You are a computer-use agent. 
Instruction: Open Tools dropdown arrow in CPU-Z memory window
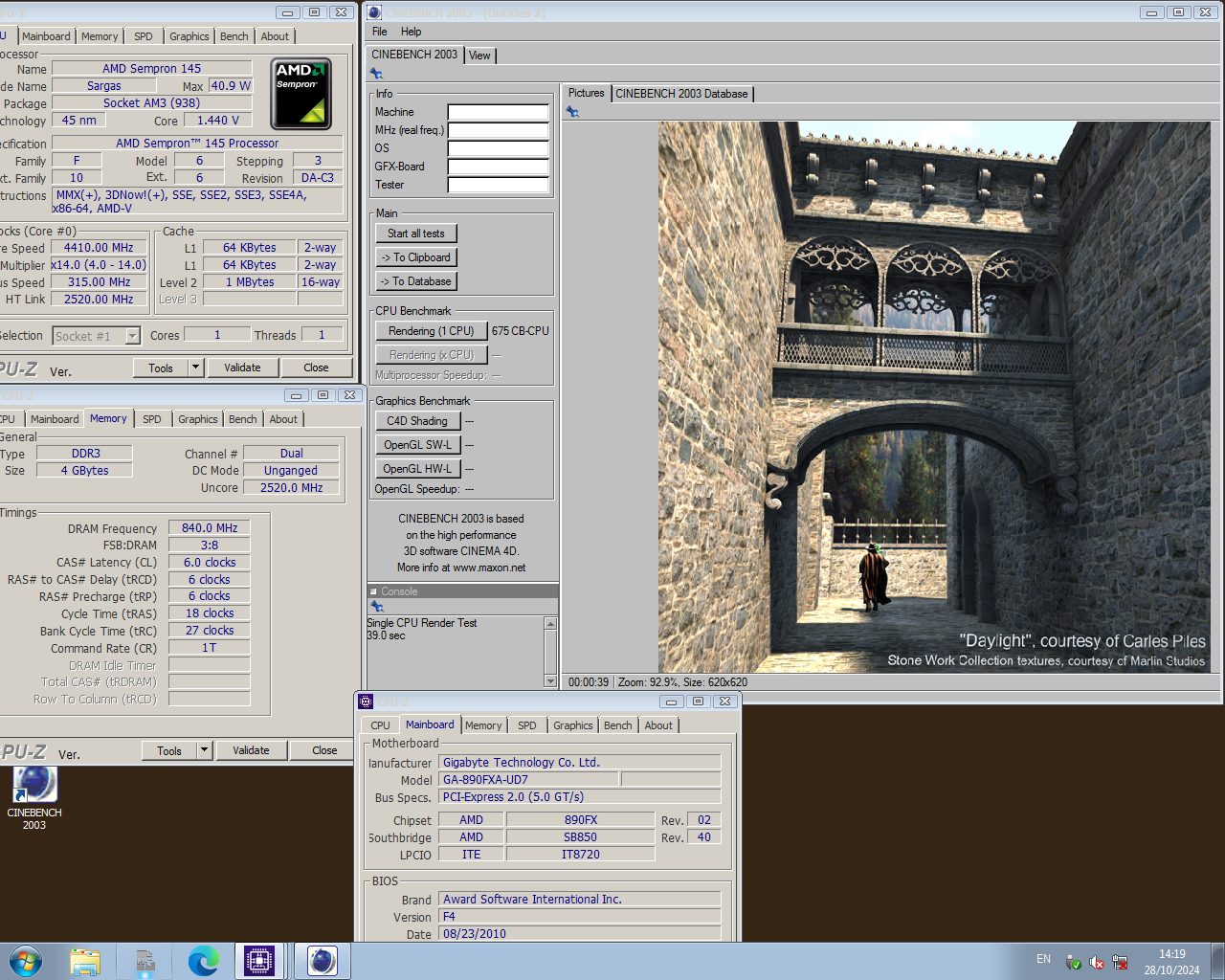[x=204, y=750]
